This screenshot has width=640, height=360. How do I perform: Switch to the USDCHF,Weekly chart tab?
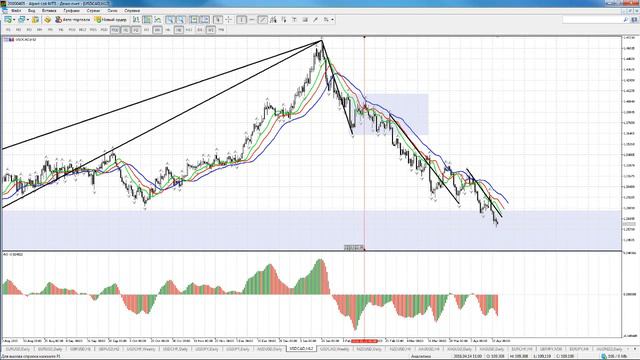coord(141,349)
